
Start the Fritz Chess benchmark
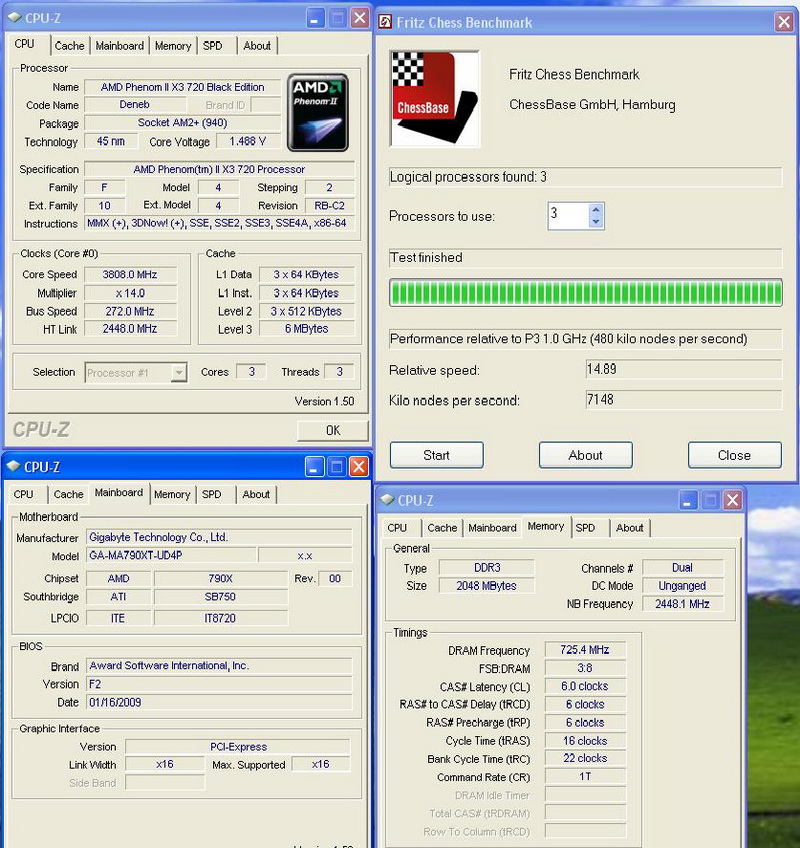pyautogui.click(x=437, y=455)
